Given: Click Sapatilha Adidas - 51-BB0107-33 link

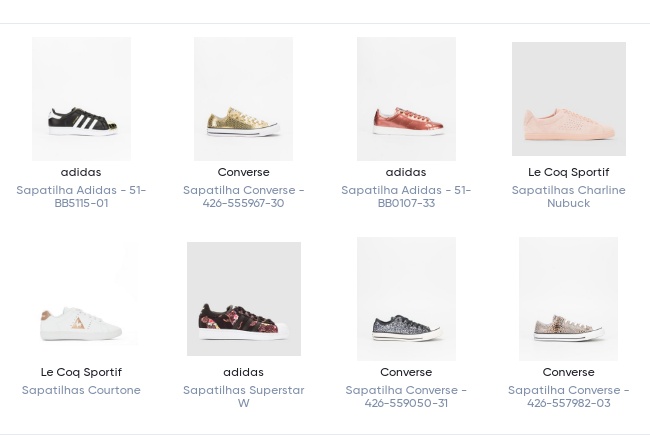Looking at the screenshot, I should [x=406, y=197].
